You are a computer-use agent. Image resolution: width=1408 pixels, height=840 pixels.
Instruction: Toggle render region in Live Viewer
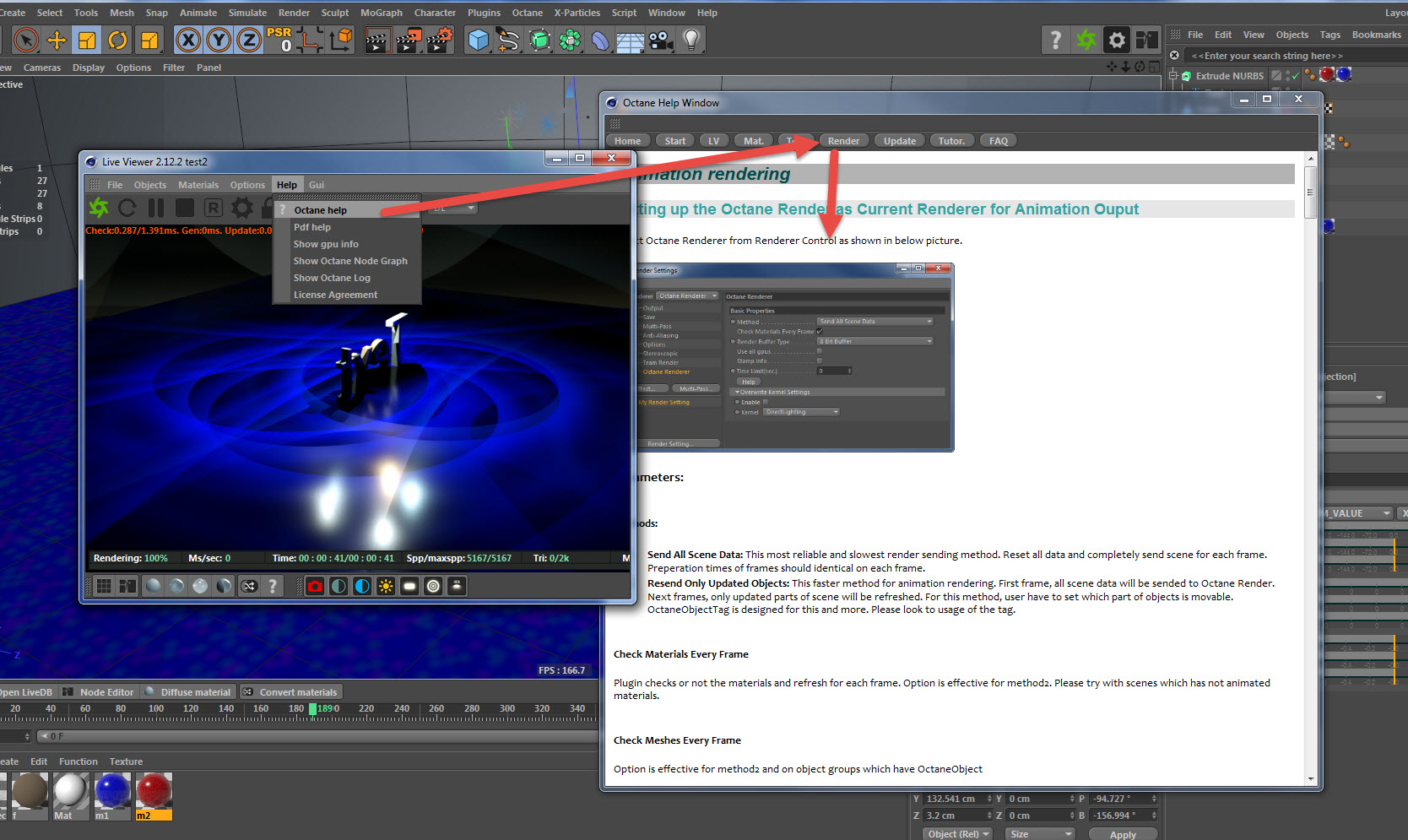tap(214, 208)
